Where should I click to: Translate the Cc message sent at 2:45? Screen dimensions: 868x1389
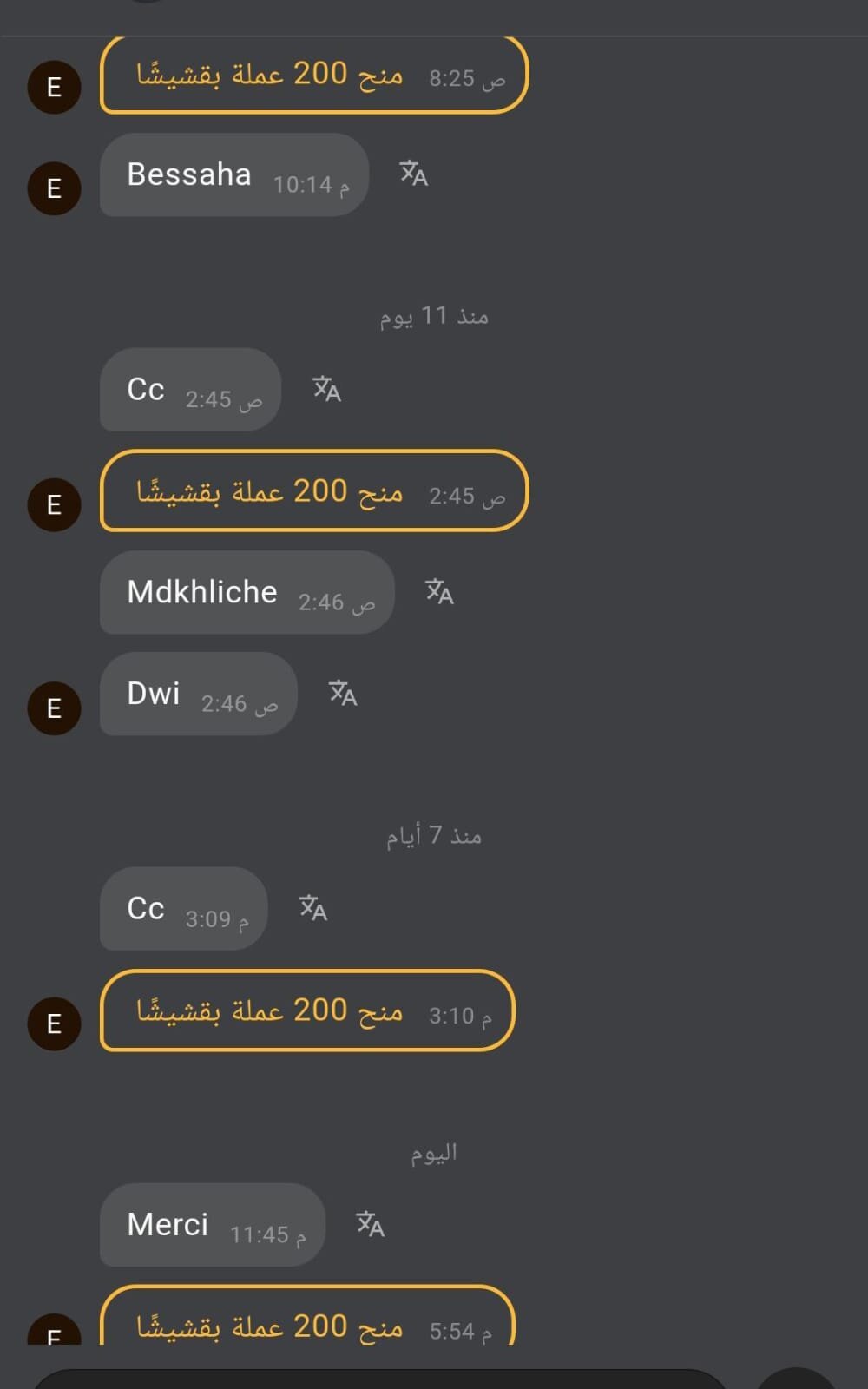point(326,389)
